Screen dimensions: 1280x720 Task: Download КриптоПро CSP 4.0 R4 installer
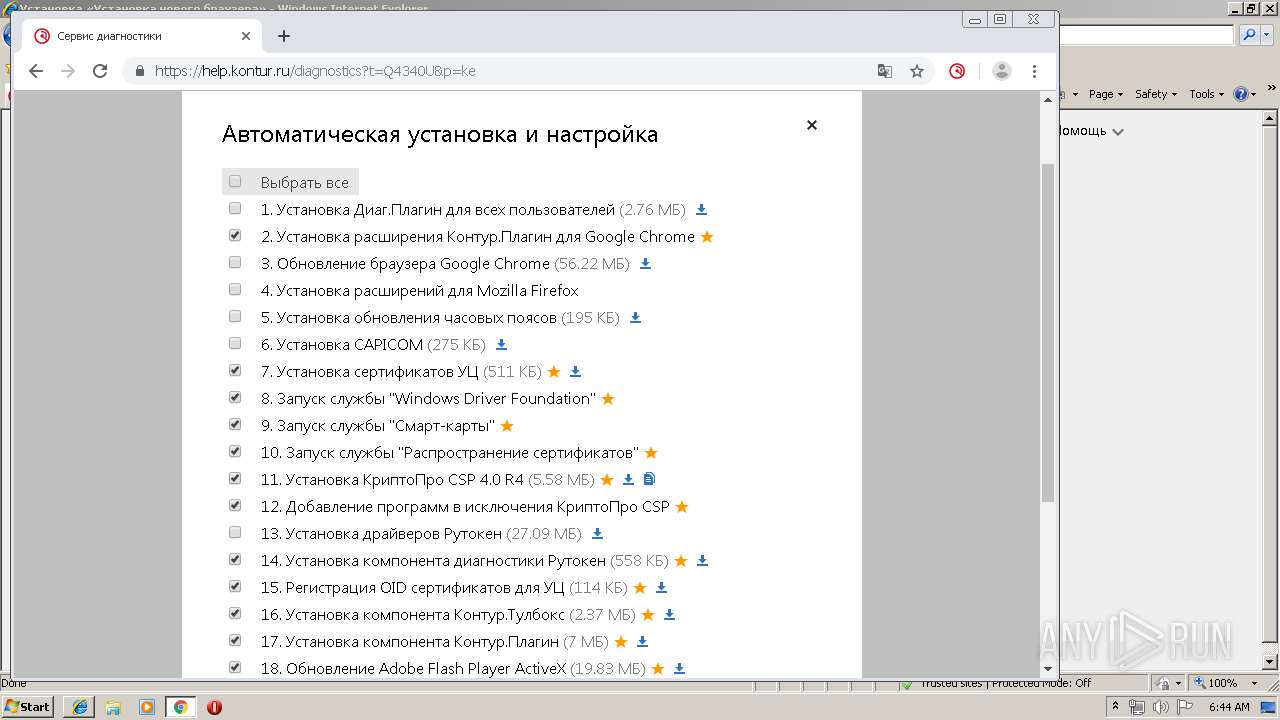[628, 480]
